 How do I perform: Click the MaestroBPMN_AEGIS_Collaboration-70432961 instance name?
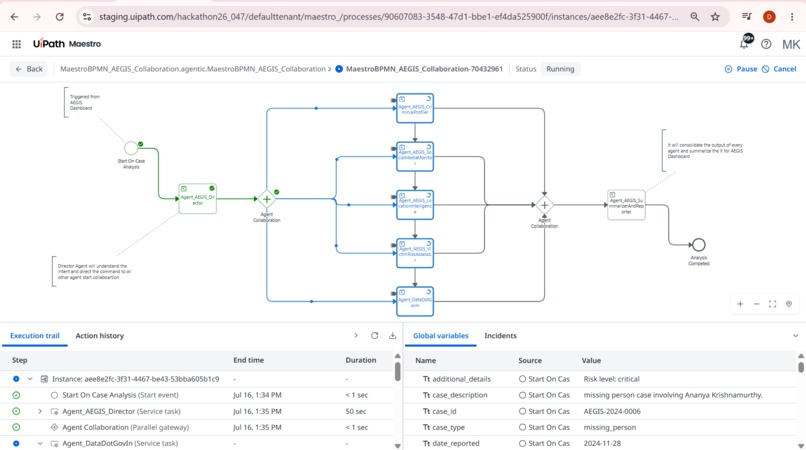click(424, 69)
